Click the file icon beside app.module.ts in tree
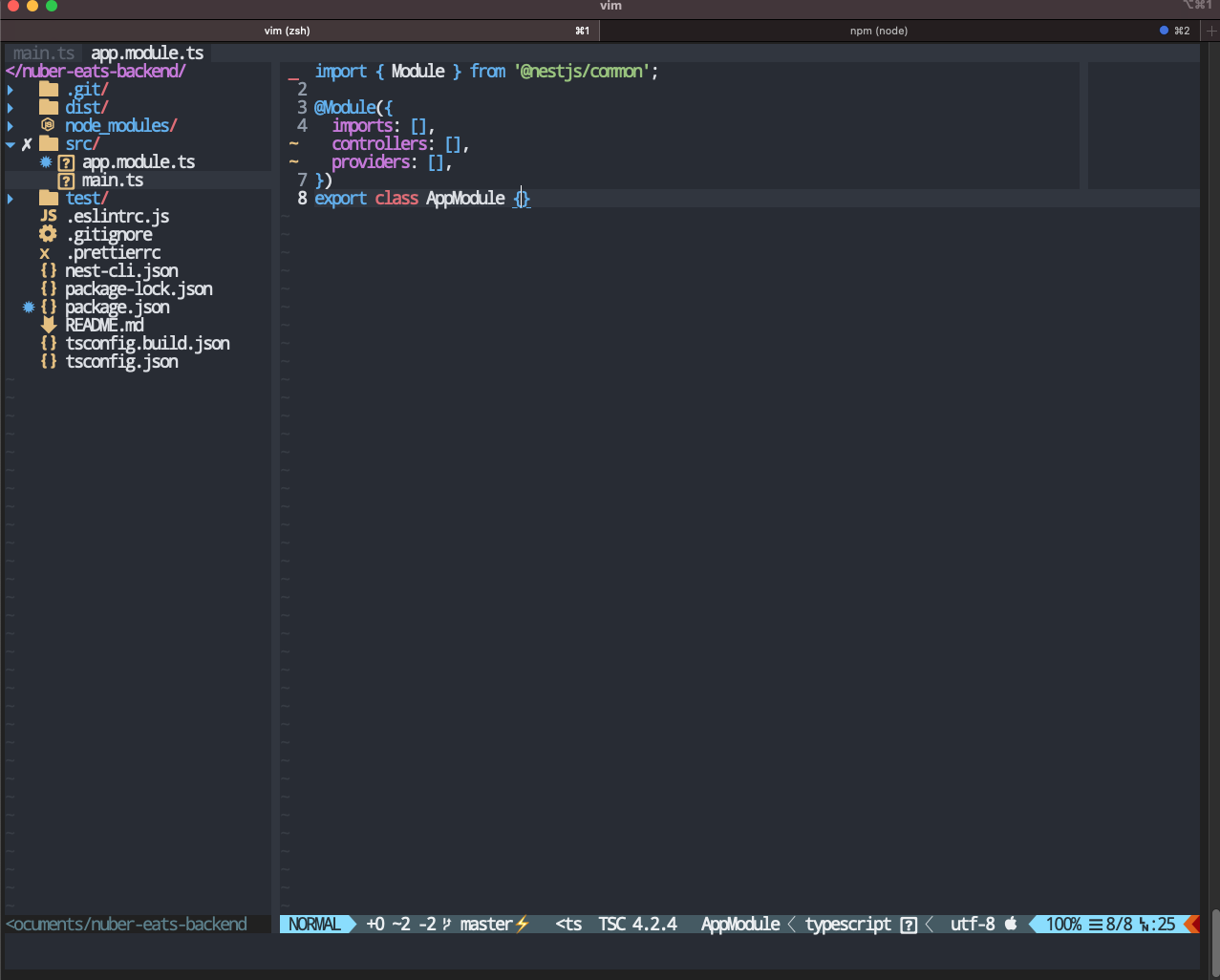This screenshot has width=1220, height=980. (66, 162)
